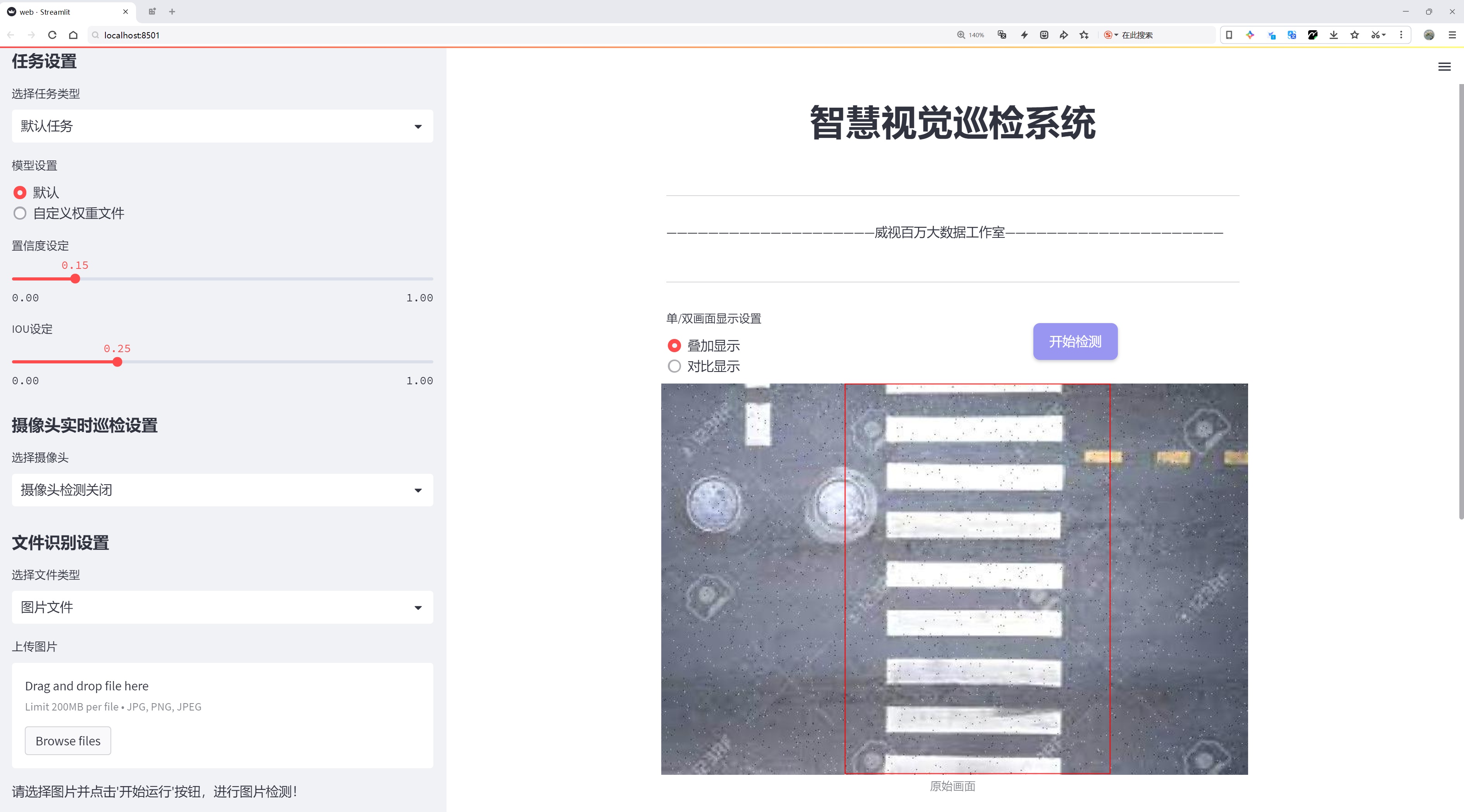
Task: Select the 对比显示 display mode
Action: pos(674,366)
